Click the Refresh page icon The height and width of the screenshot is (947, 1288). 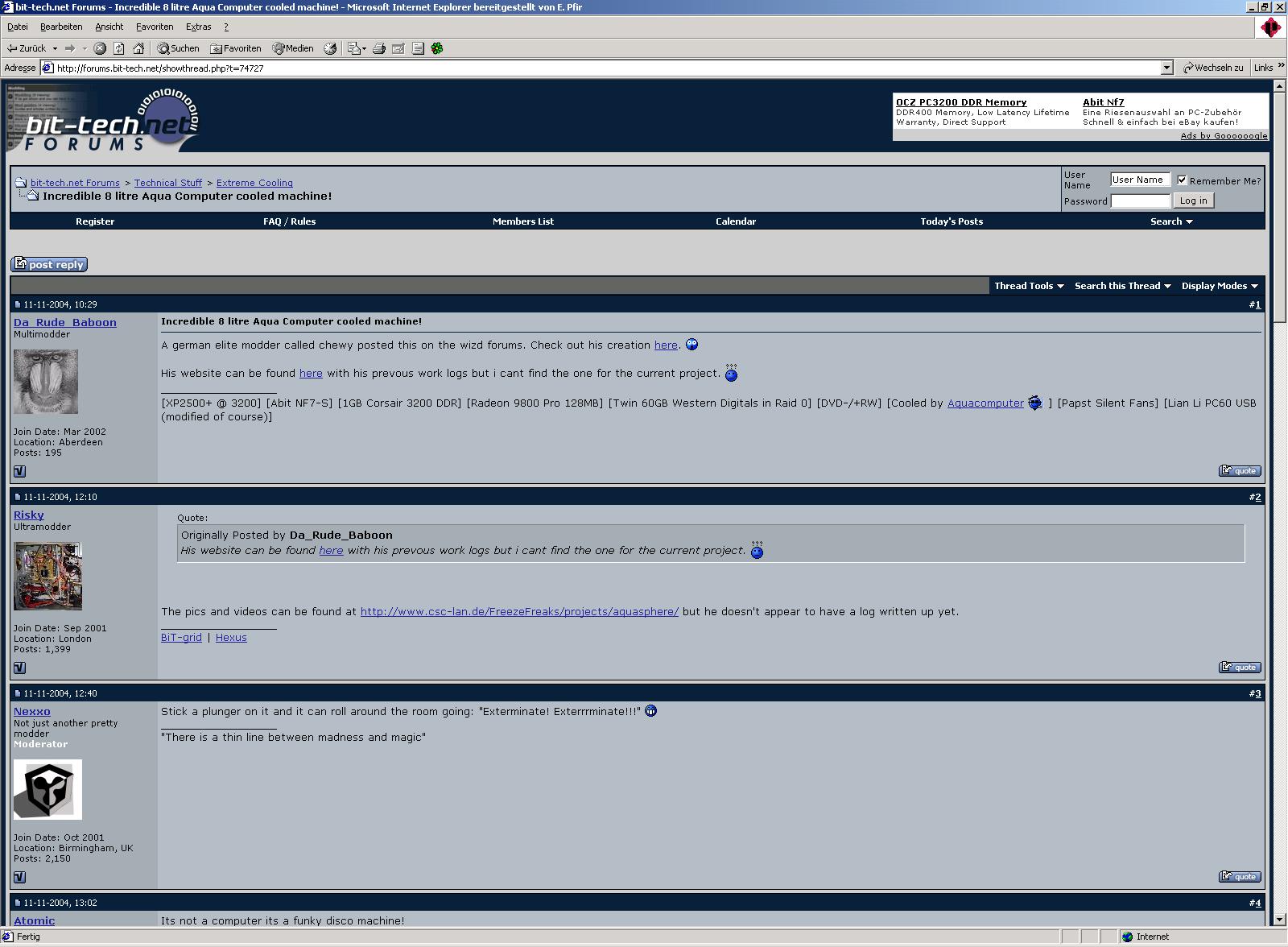(x=119, y=48)
